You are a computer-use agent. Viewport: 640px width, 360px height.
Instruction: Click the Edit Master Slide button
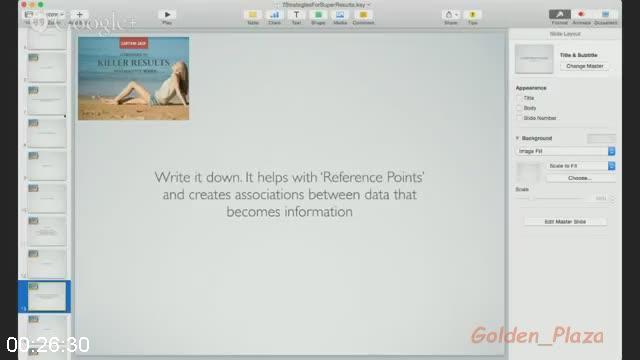565,222
